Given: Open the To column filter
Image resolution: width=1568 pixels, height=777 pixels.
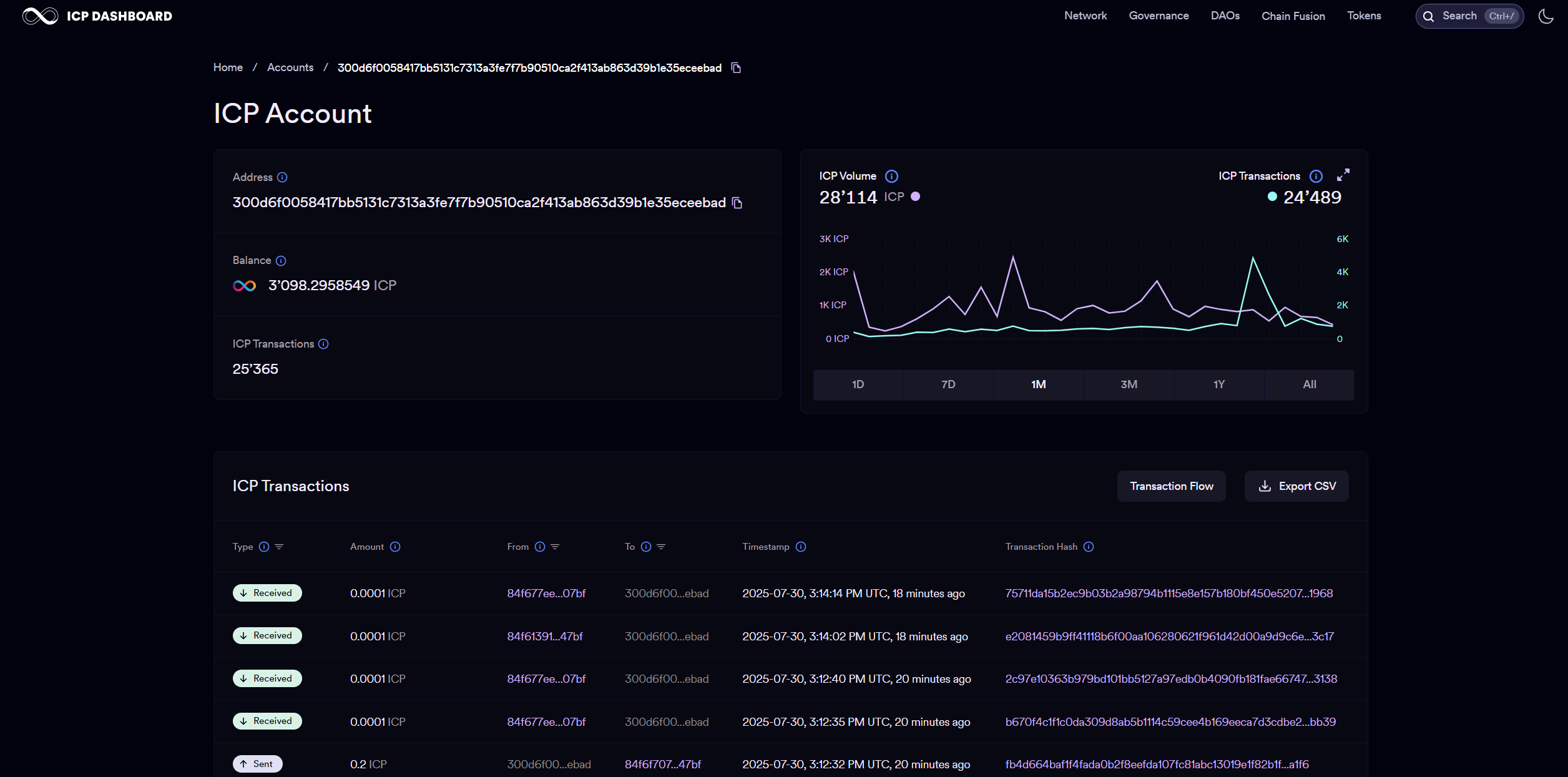Looking at the screenshot, I should point(661,547).
